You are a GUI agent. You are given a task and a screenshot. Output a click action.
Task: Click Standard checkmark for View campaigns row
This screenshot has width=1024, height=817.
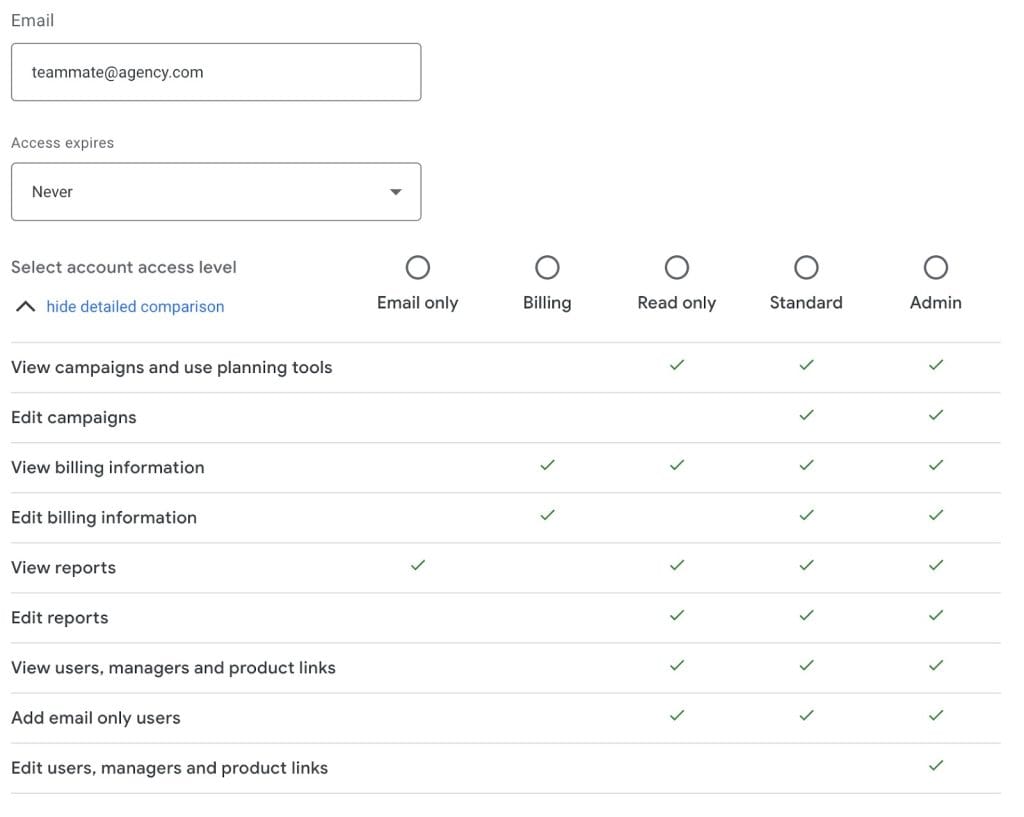click(x=806, y=364)
